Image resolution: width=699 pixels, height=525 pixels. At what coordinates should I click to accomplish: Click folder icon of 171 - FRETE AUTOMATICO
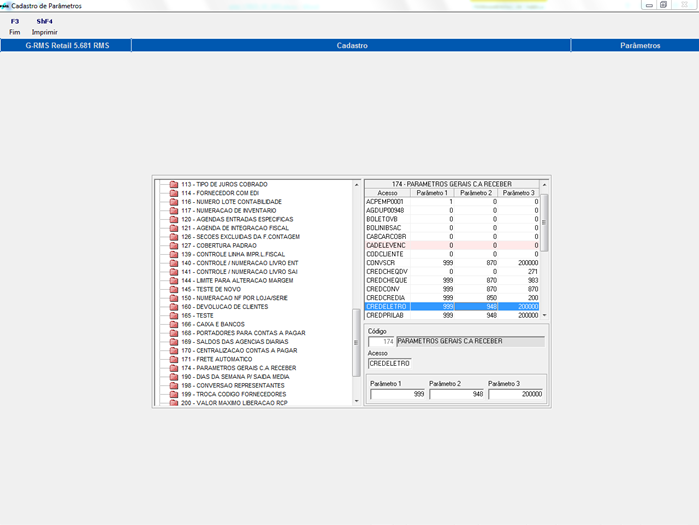(174, 359)
